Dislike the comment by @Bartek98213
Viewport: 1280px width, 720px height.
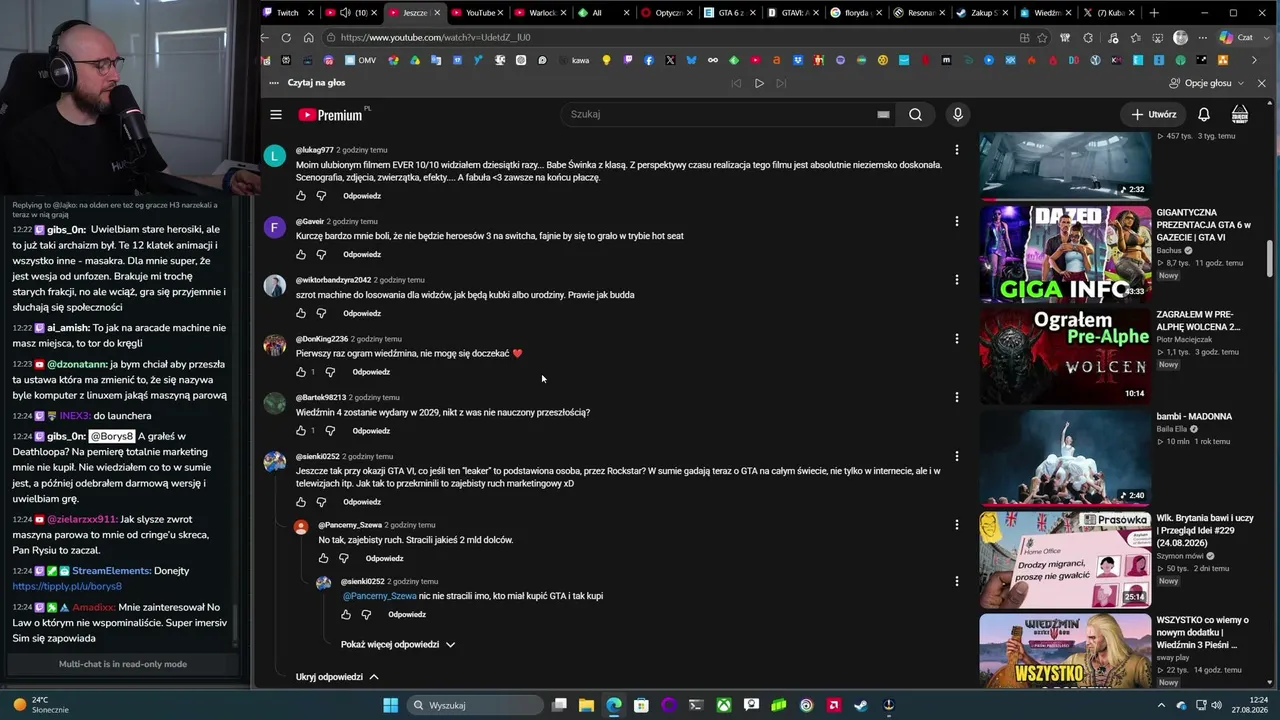point(330,431)
